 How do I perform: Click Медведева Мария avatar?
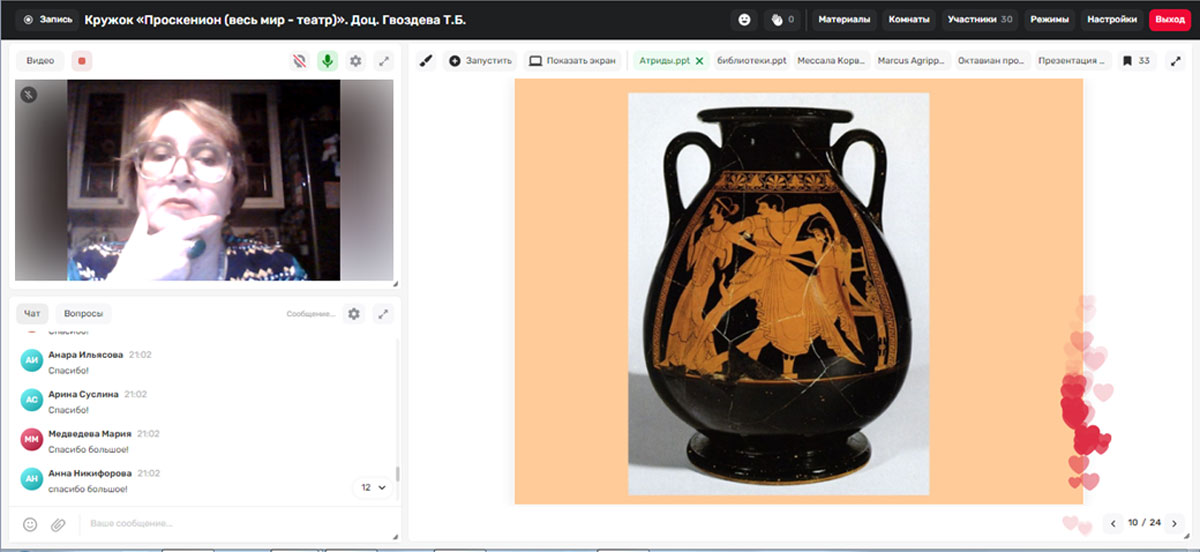[x=32, y=440]
